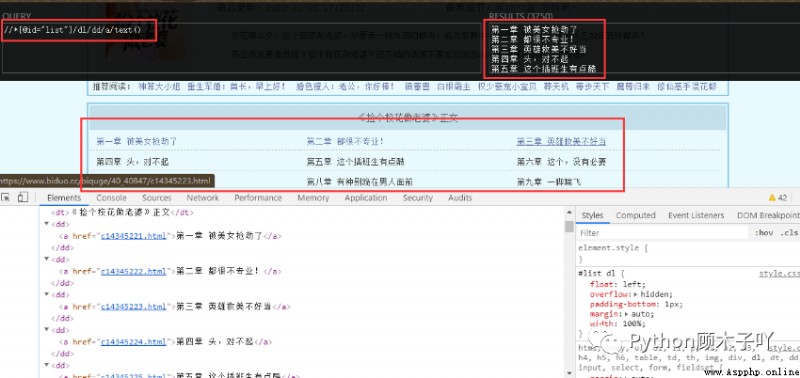Focus the Styles Filter input field
Screen dimensions: 800x378
tap(663, 233)
